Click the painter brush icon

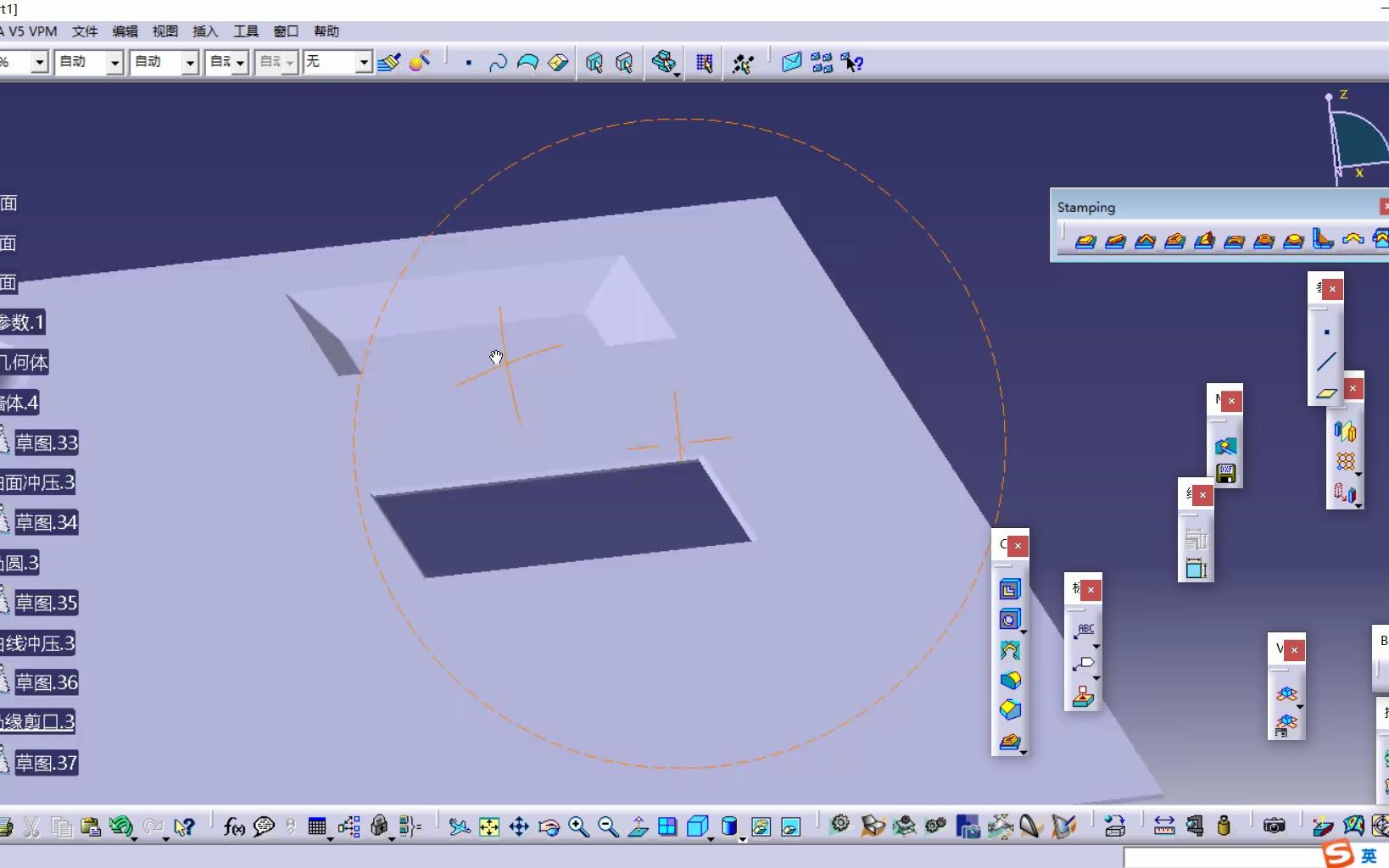pyautogui.click(x=389, y=62)
